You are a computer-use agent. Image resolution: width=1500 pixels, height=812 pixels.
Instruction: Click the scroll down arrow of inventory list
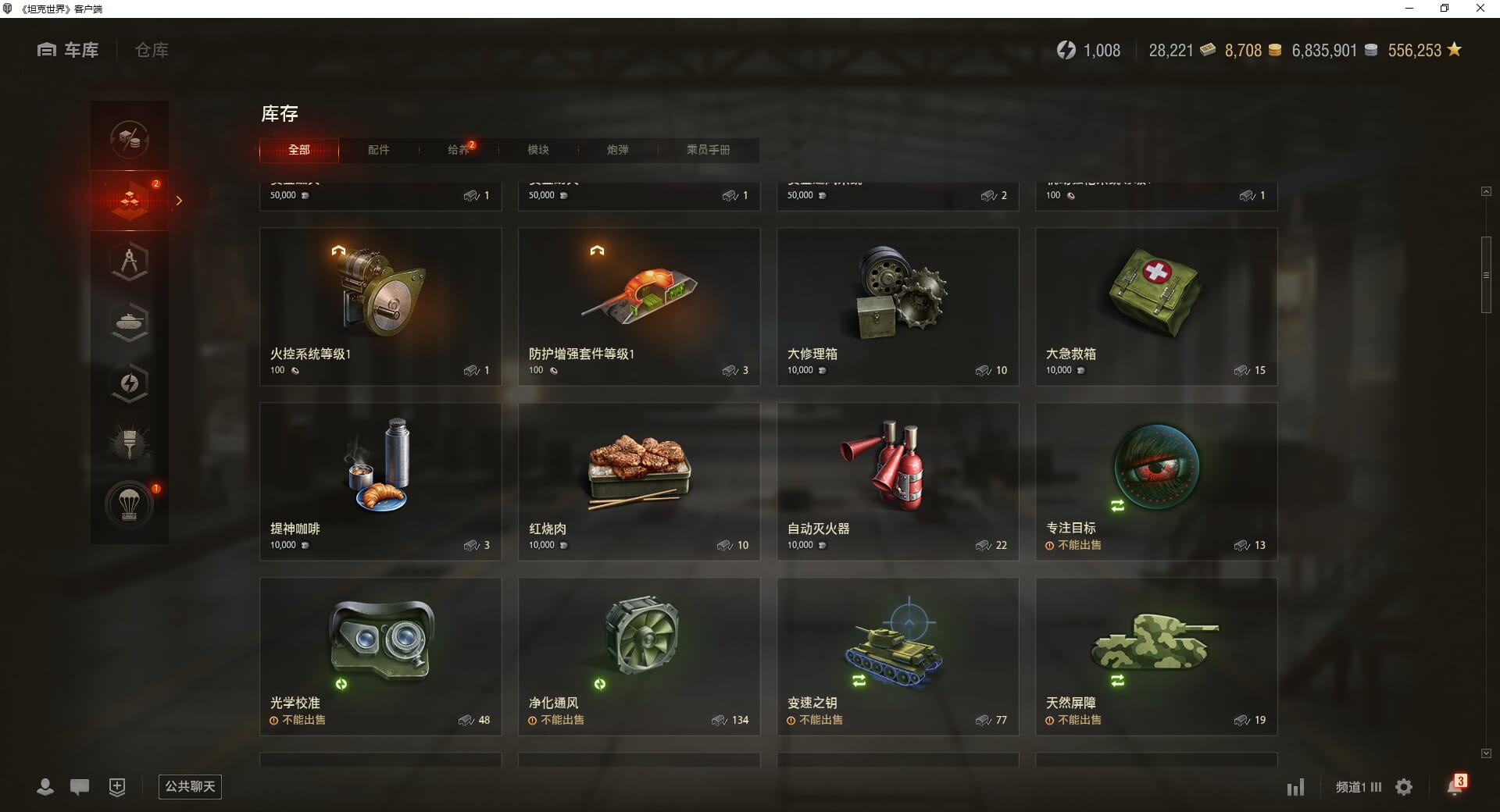(x=1486, y=753)
